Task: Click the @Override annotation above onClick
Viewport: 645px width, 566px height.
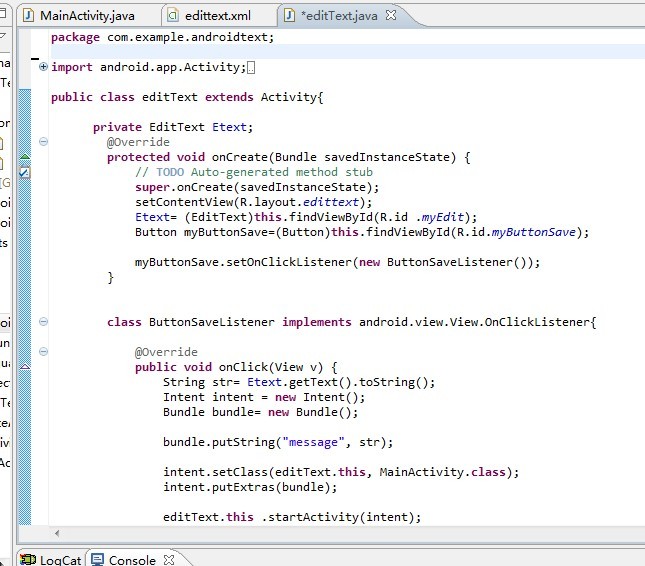Action: tap(166, 352)
